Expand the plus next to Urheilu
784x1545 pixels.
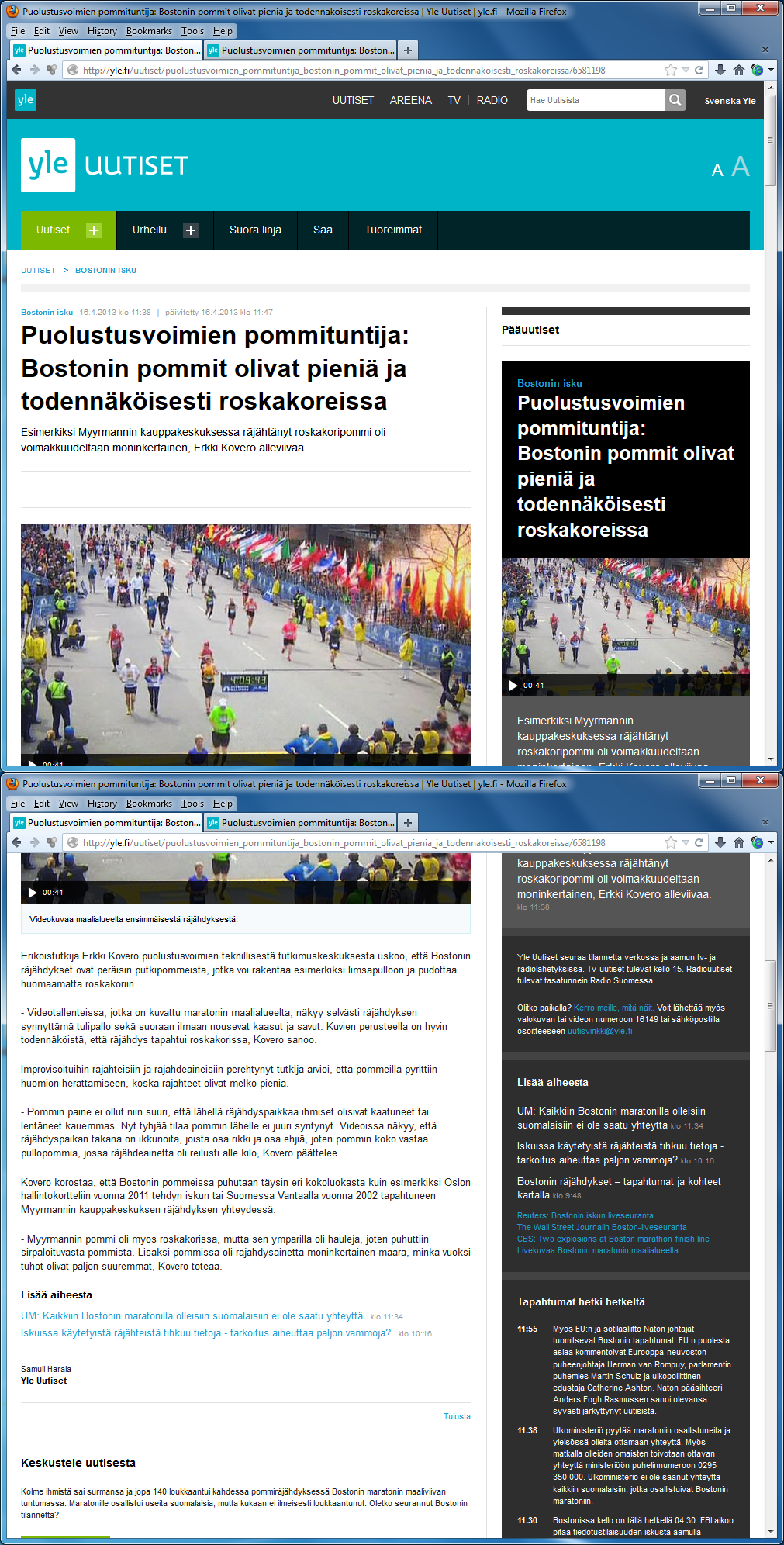[191, 230]
